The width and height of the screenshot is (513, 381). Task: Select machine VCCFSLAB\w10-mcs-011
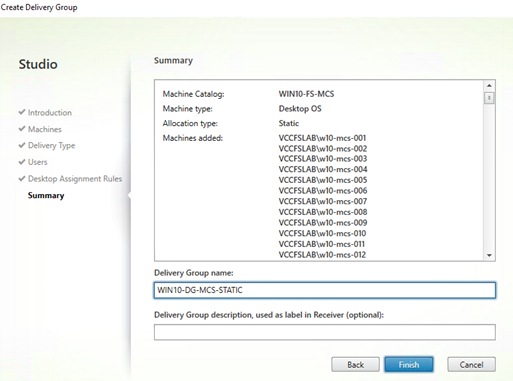click(x=322, y=244)
